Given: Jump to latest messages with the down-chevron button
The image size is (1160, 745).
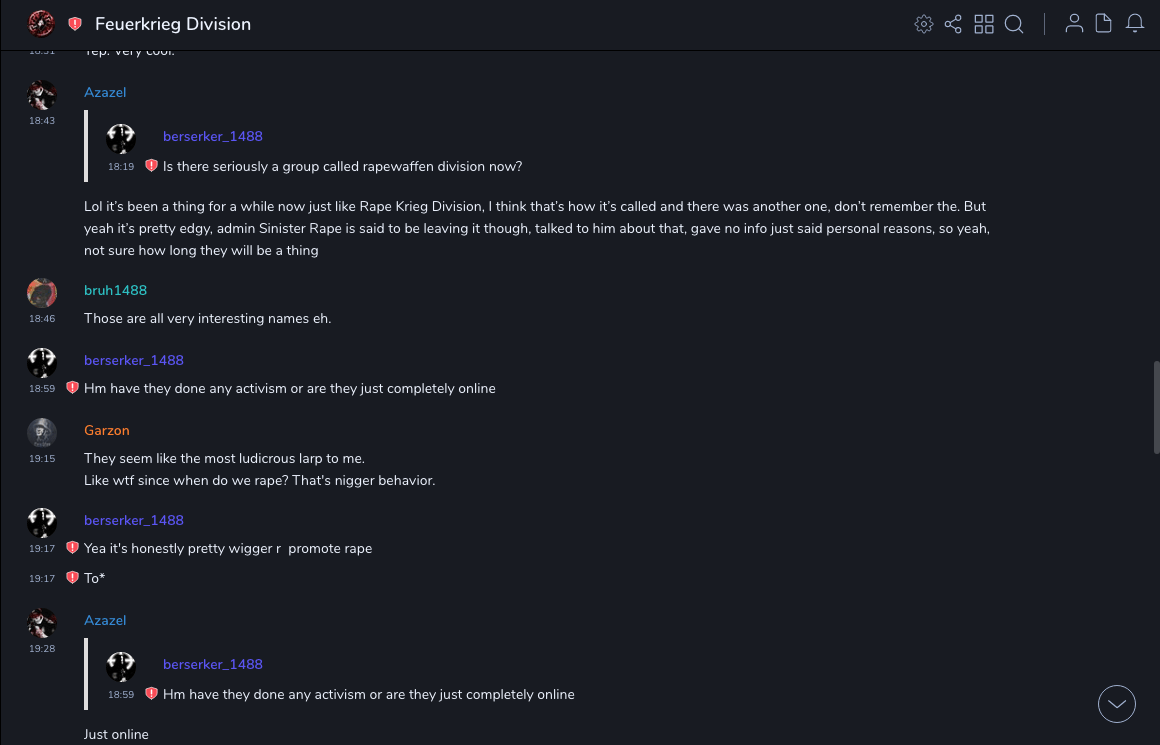Looking at the screenshot, I should coord(1117,704).
